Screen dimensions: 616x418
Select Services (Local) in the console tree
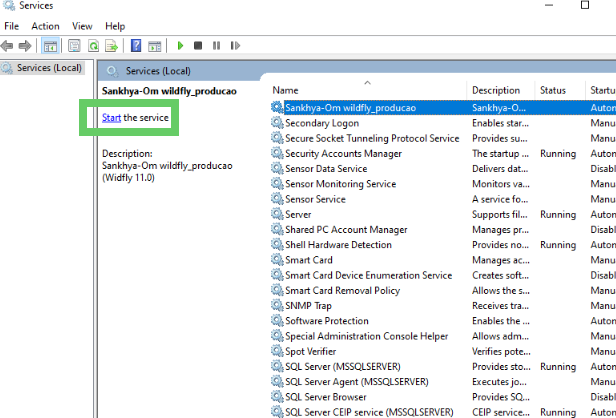tap(49, 68)
